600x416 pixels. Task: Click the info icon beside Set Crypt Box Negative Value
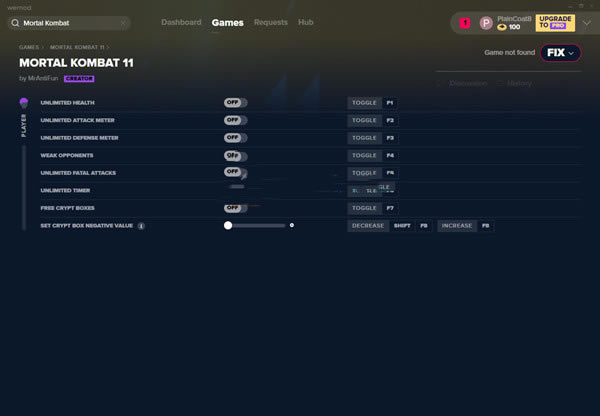pyautogui.click(x=141, y=226)
